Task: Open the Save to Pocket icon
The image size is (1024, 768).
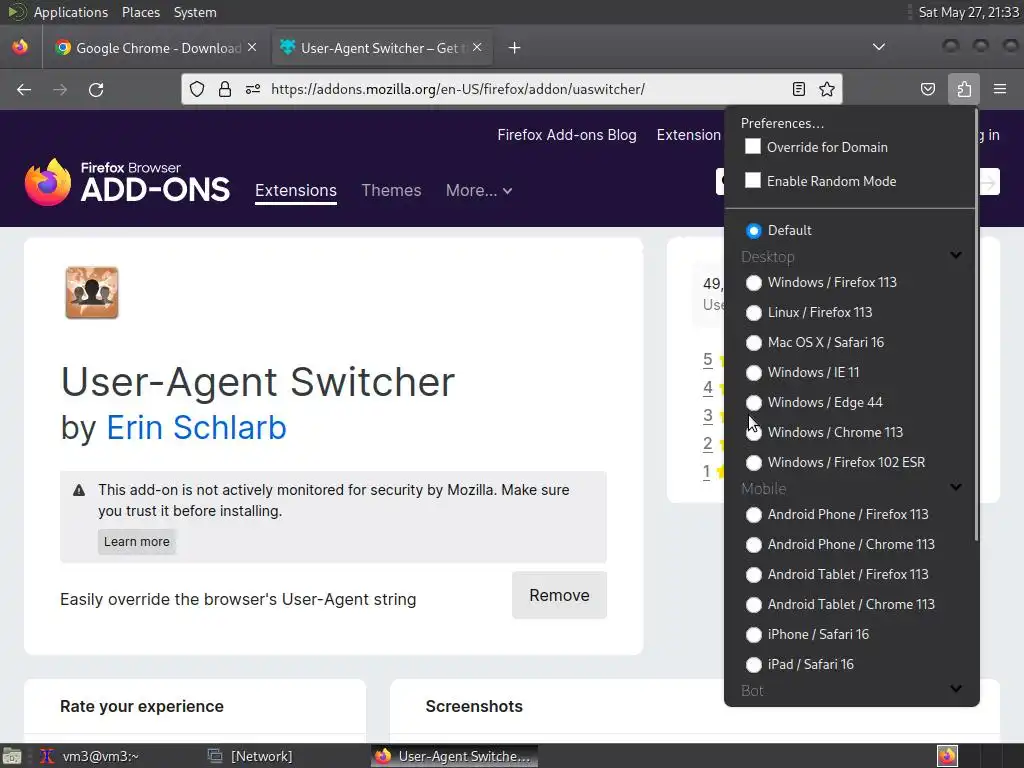Action: pyautogui.click(x=928, y=89)
